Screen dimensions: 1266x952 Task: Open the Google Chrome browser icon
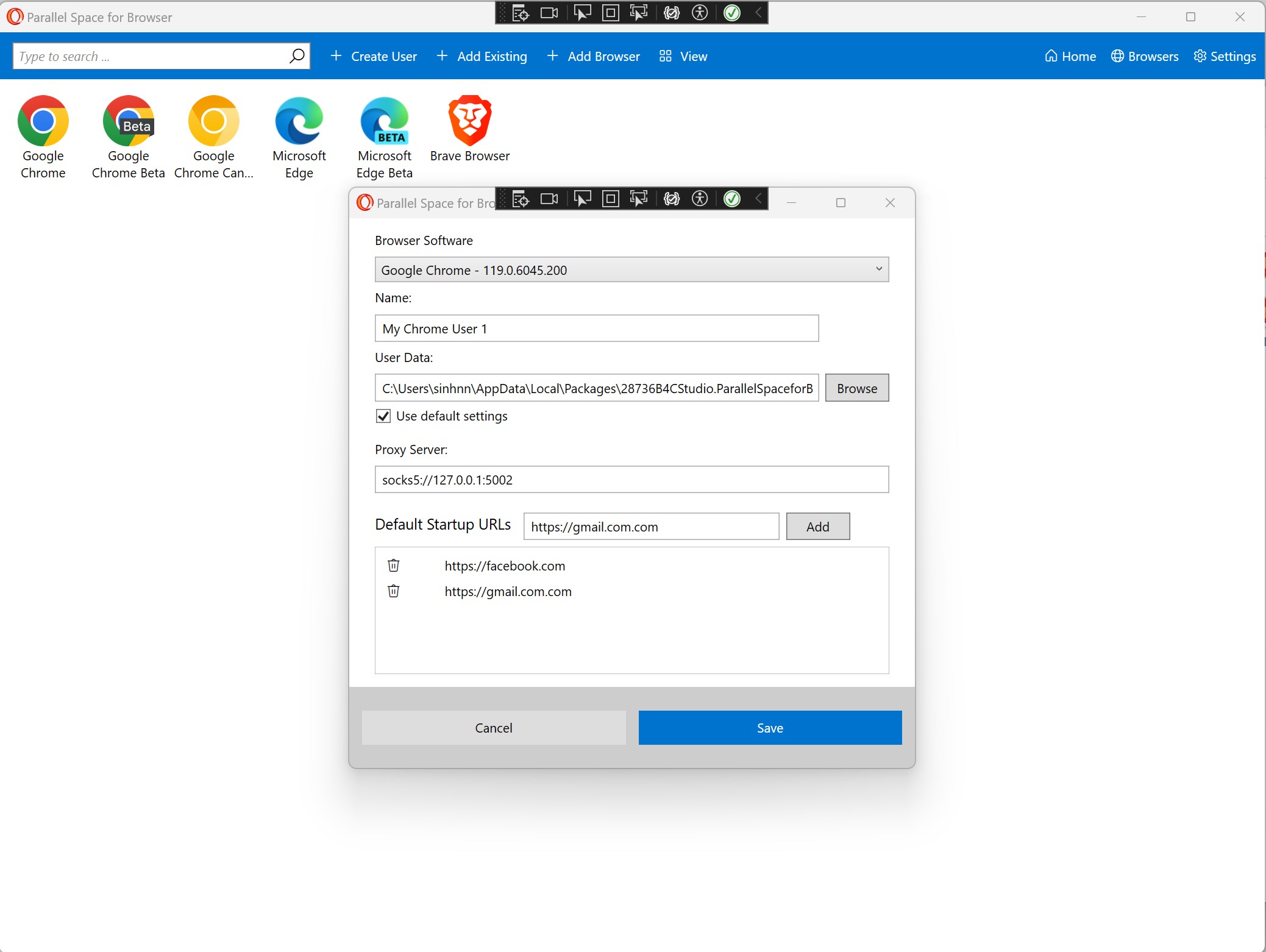point(43,121)
